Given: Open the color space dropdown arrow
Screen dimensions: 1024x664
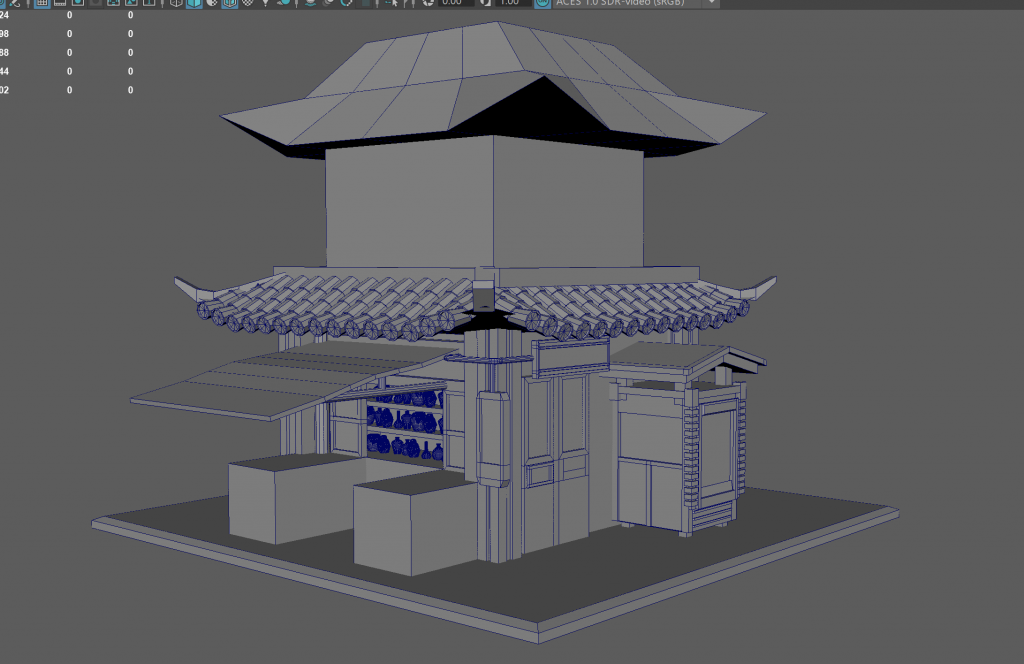Looking at the screenshot, I should pos(711,3).
